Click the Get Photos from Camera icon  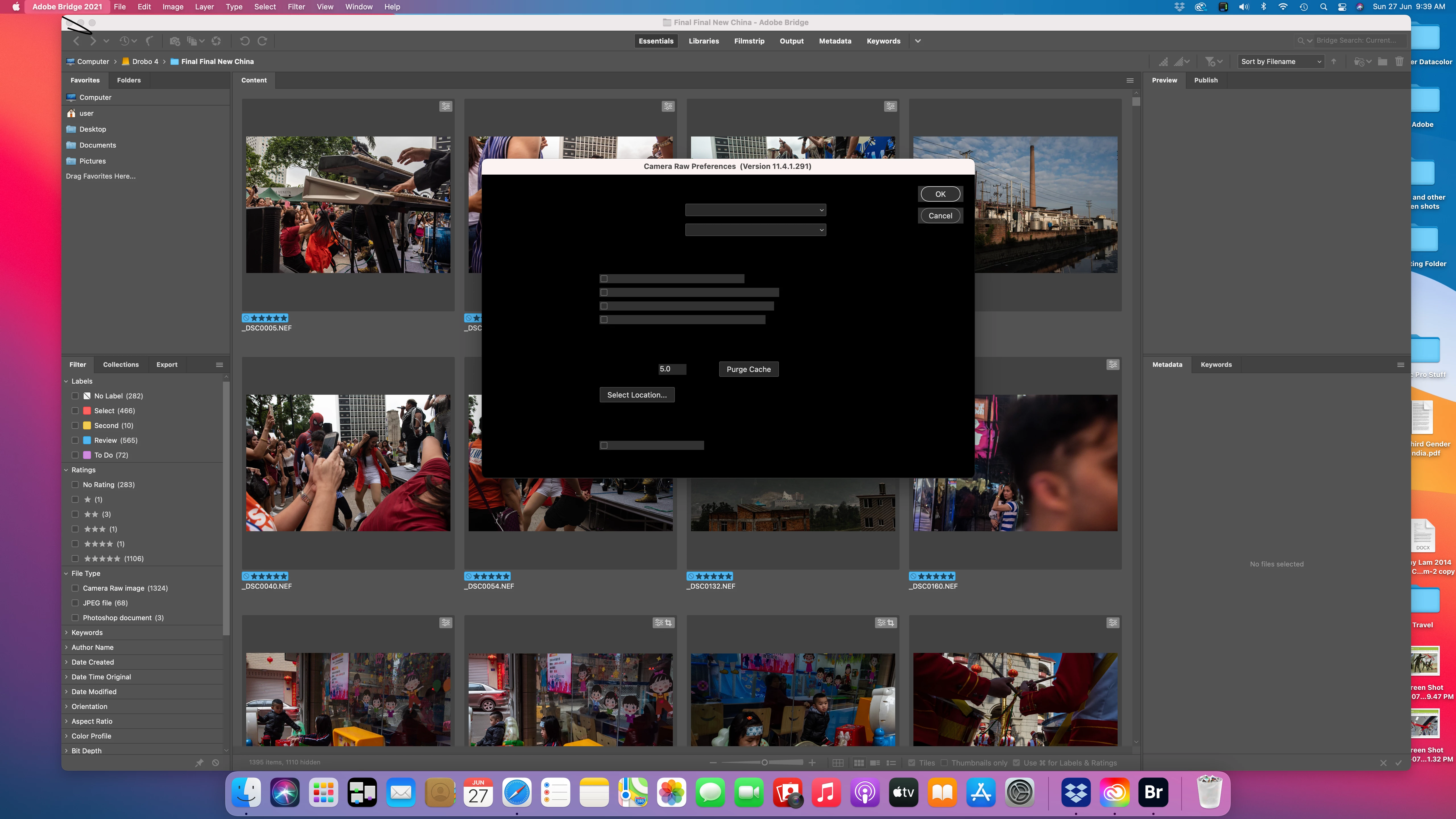175,41
